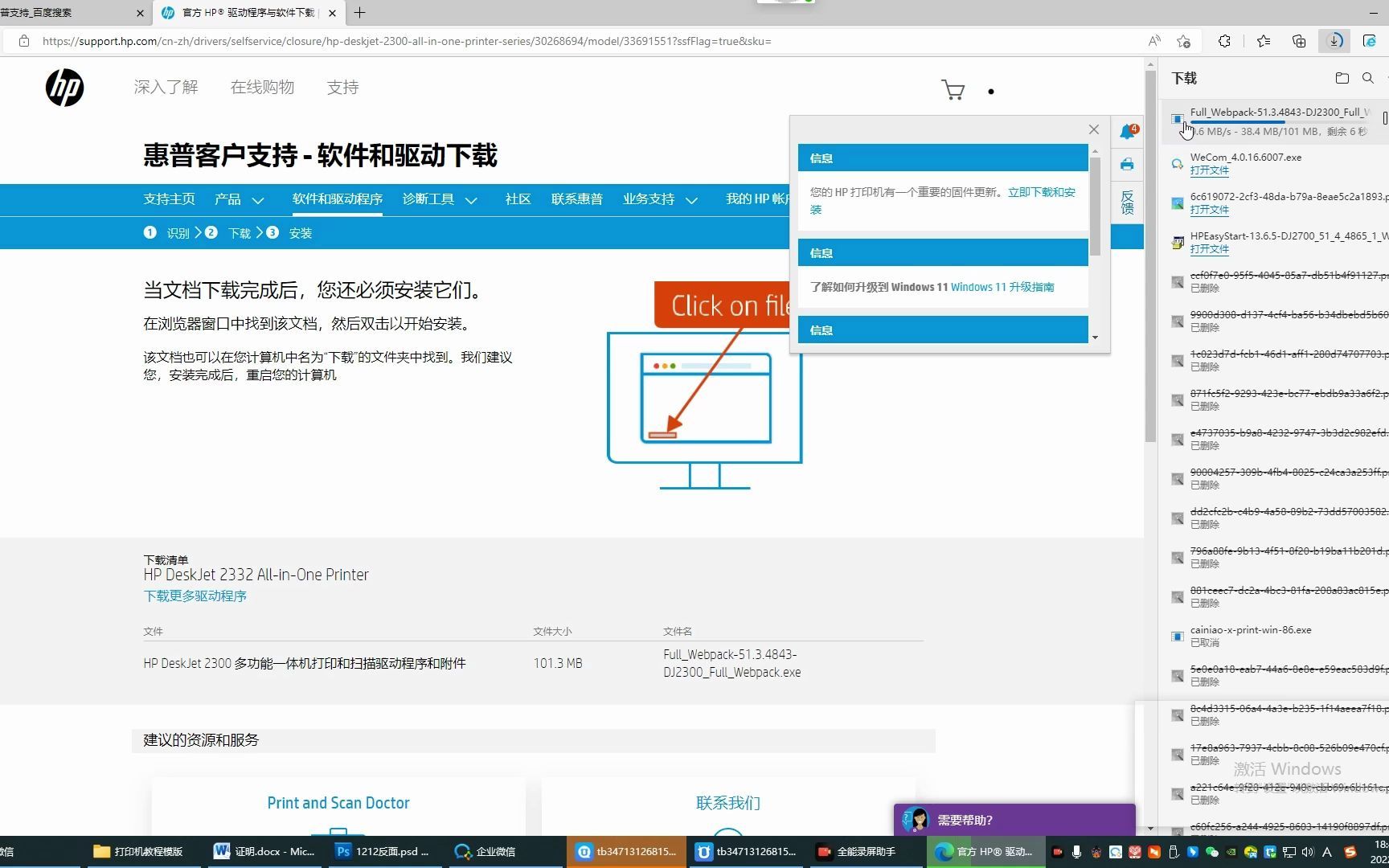Open downloads folder icon in 下载 panel
1389x868 pixels.
(x=1342, y=78)
